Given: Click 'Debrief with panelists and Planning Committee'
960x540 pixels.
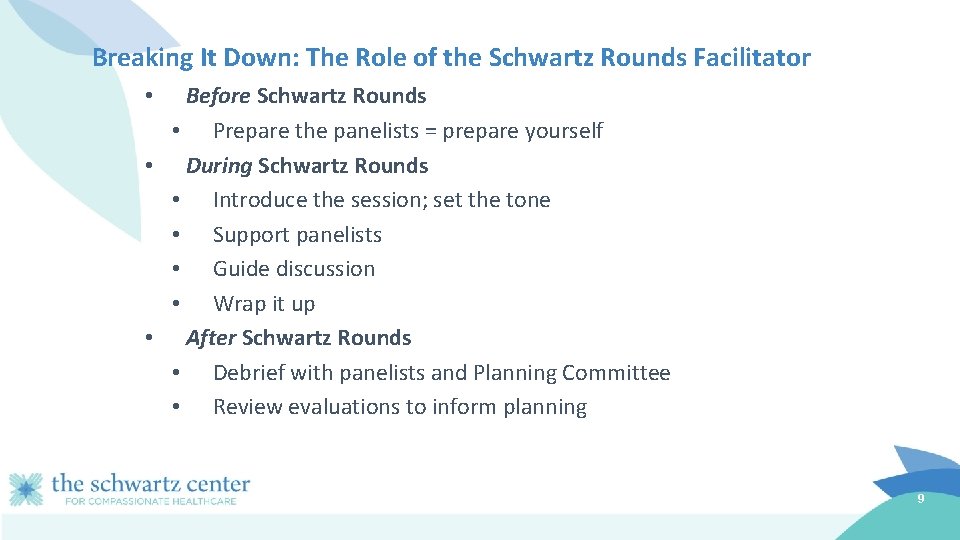Looking at the screenshot, I should pyautogui.click(x=441, y=373).
